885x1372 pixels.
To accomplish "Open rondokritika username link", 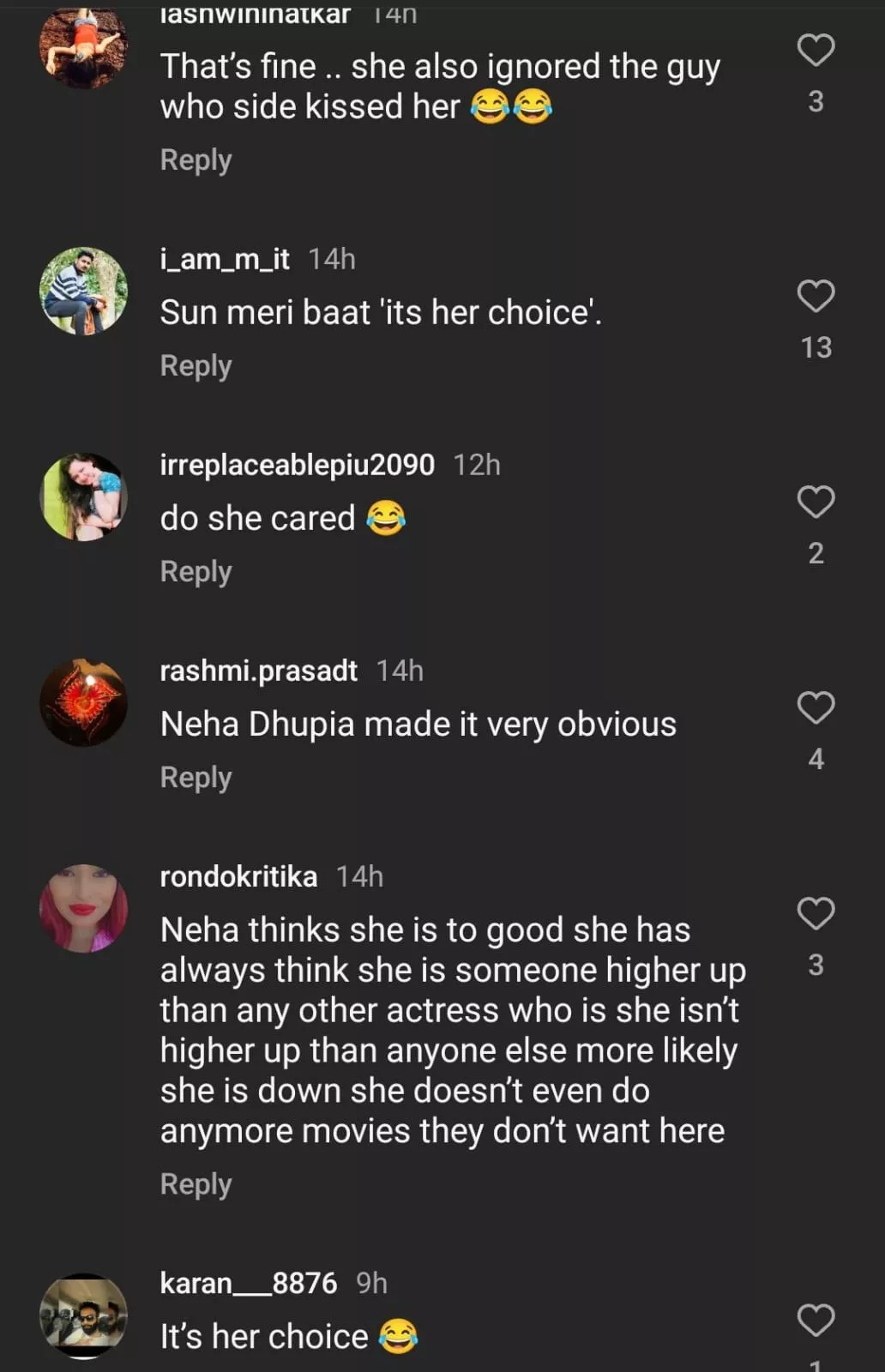I will point(238,876).
